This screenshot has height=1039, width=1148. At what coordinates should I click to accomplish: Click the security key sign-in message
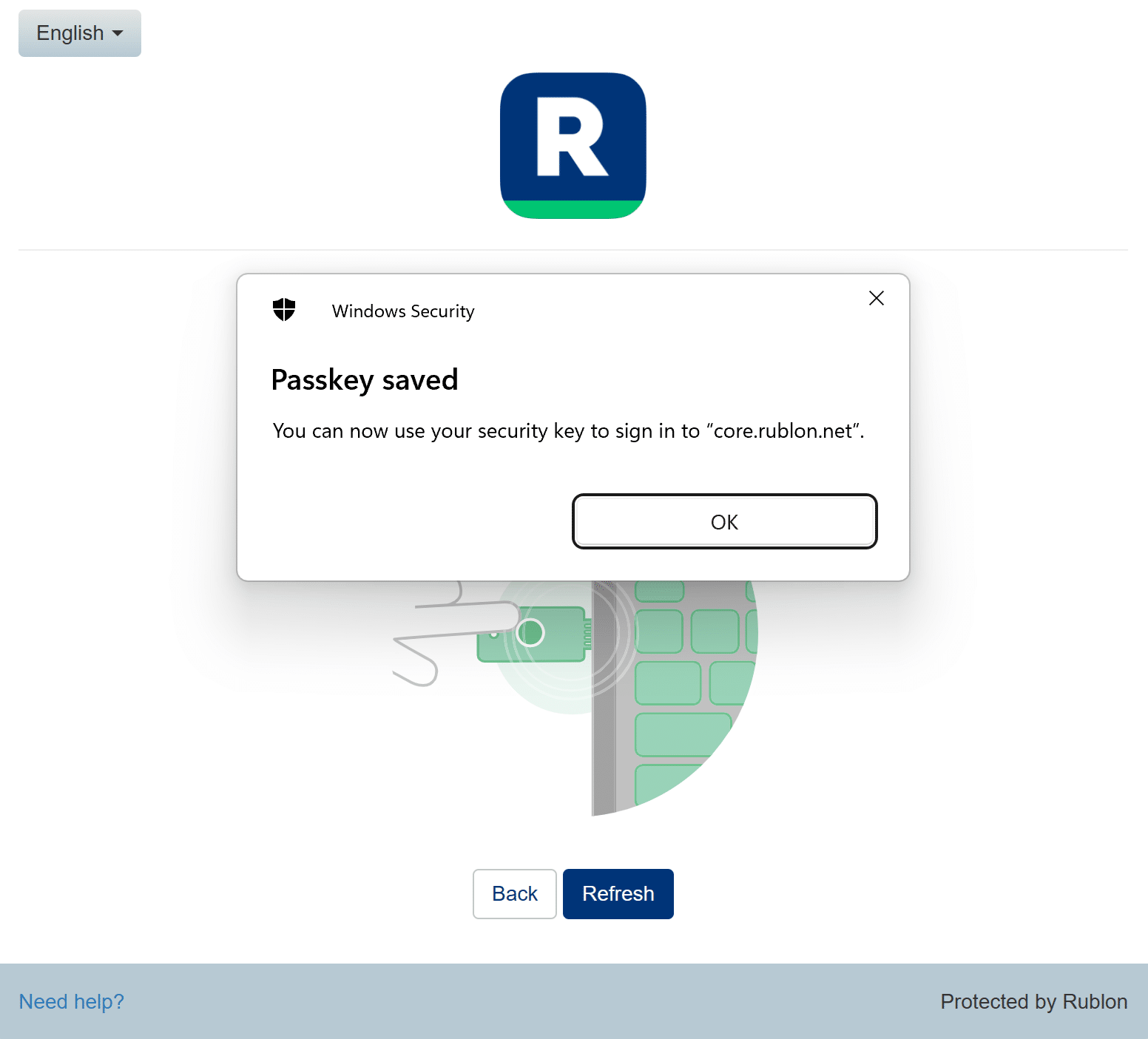click(x=568, y=431)
